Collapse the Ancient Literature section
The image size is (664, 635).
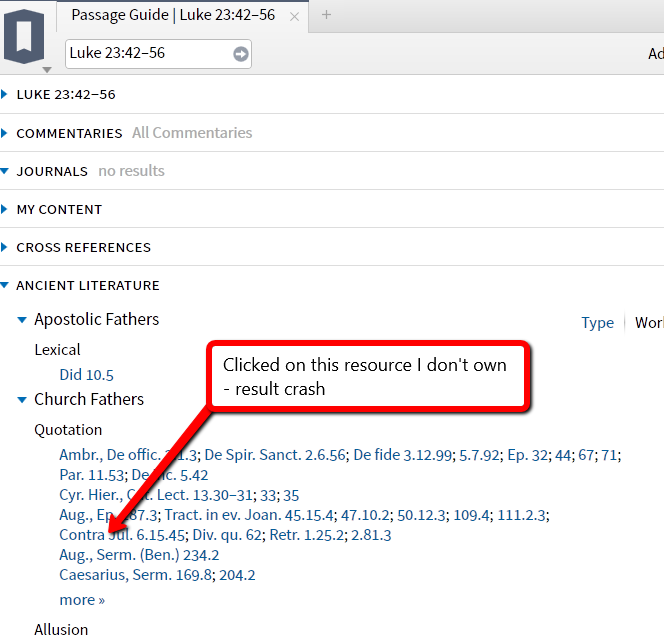[5, 285]
